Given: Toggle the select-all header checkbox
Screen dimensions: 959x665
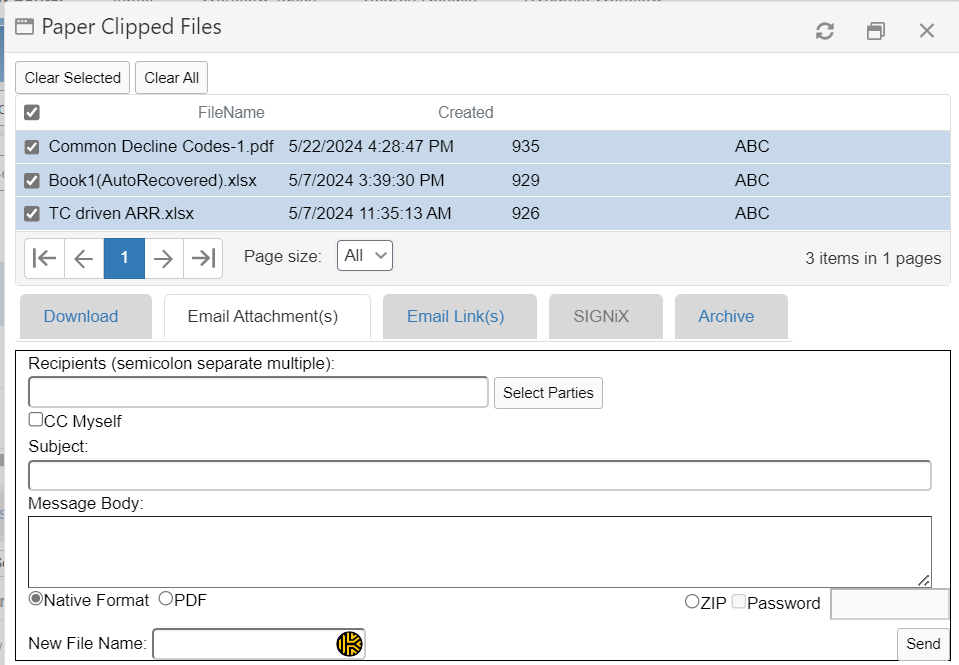Looking at the screenshot, I should 32,112.
